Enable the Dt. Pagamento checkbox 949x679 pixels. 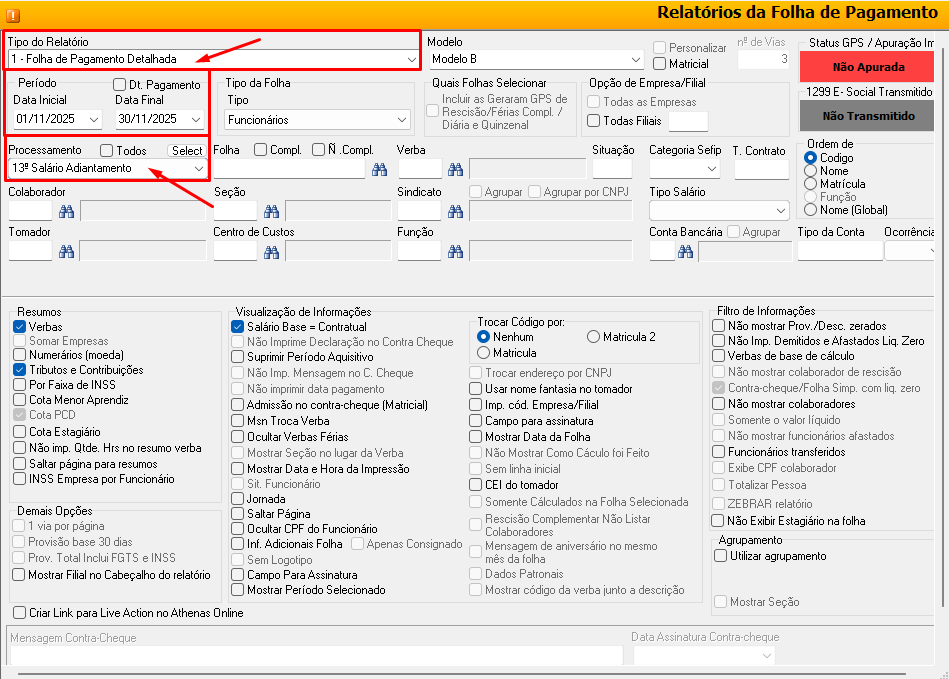[120, 85]
